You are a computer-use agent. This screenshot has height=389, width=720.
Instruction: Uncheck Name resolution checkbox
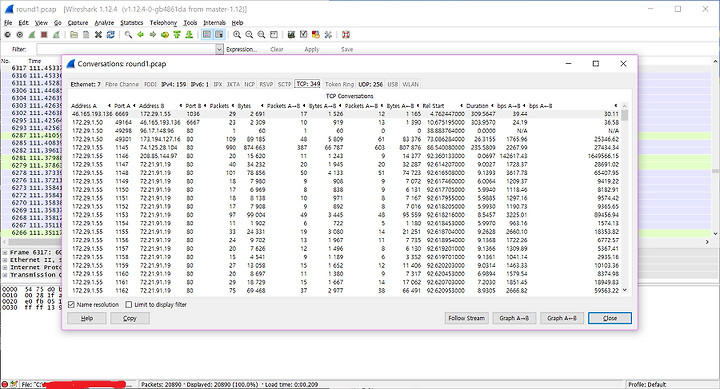(x=71, y=304)
